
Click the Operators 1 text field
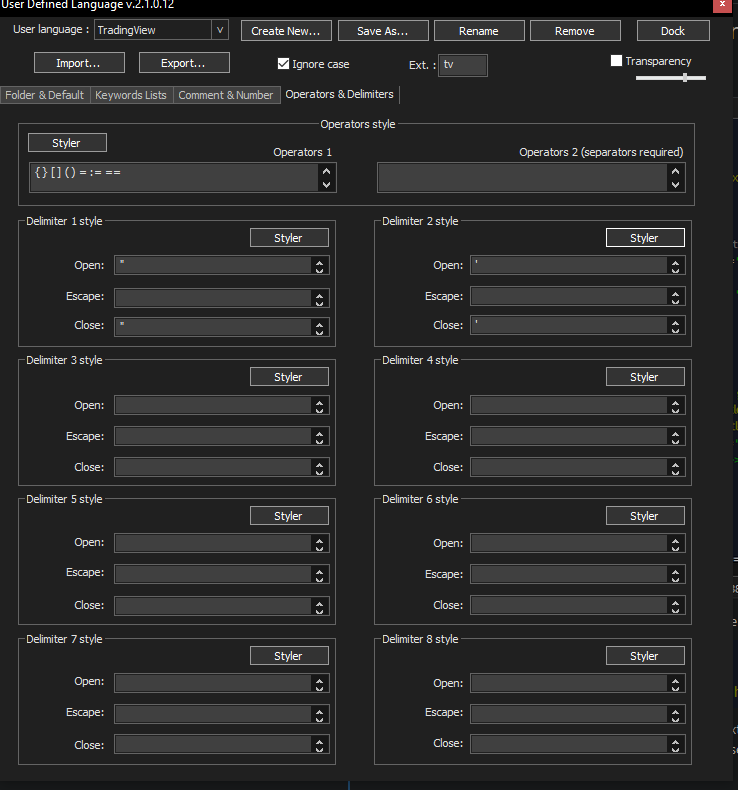[174, 177]
